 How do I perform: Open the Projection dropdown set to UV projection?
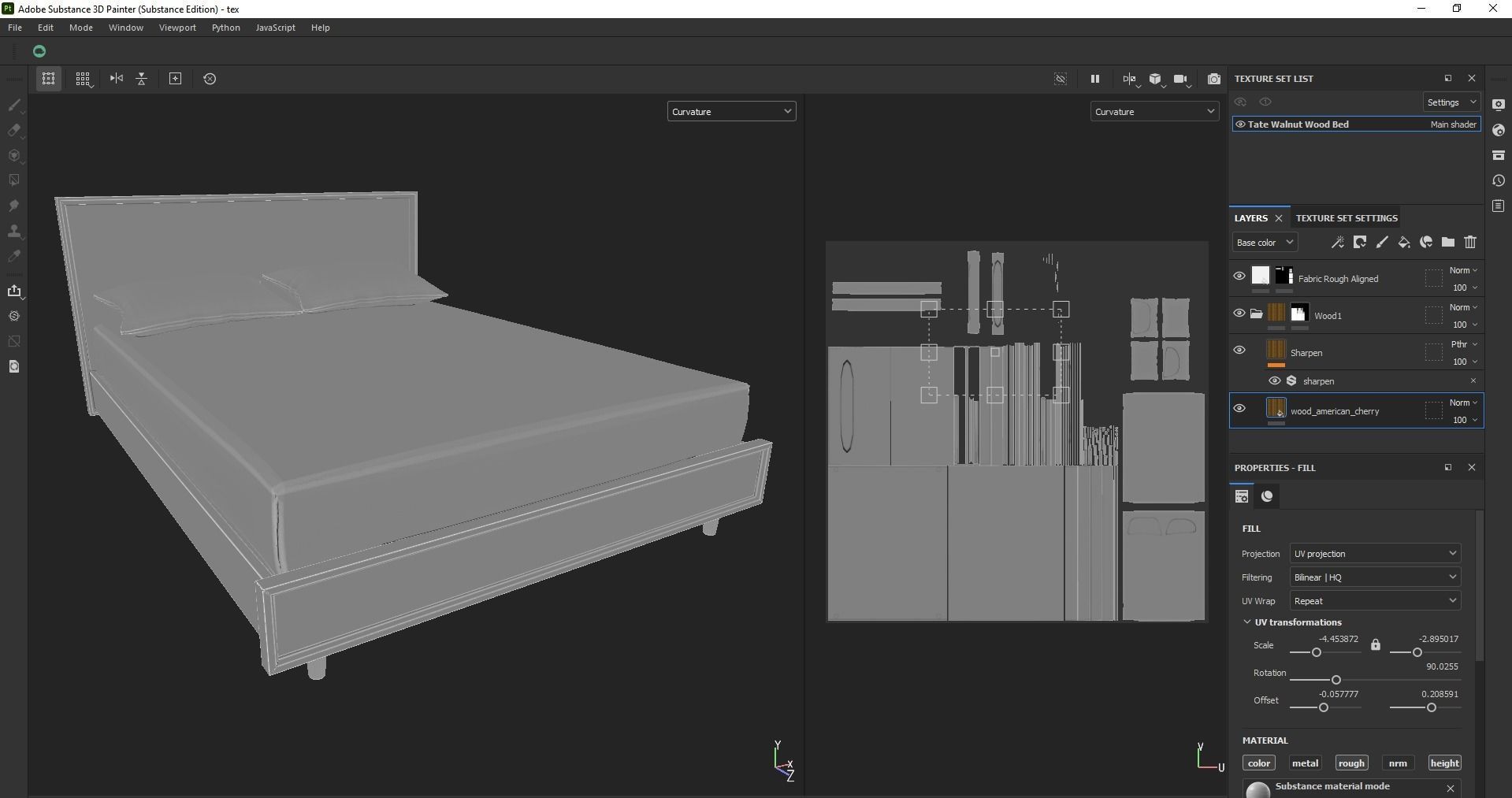[1375, 554]
